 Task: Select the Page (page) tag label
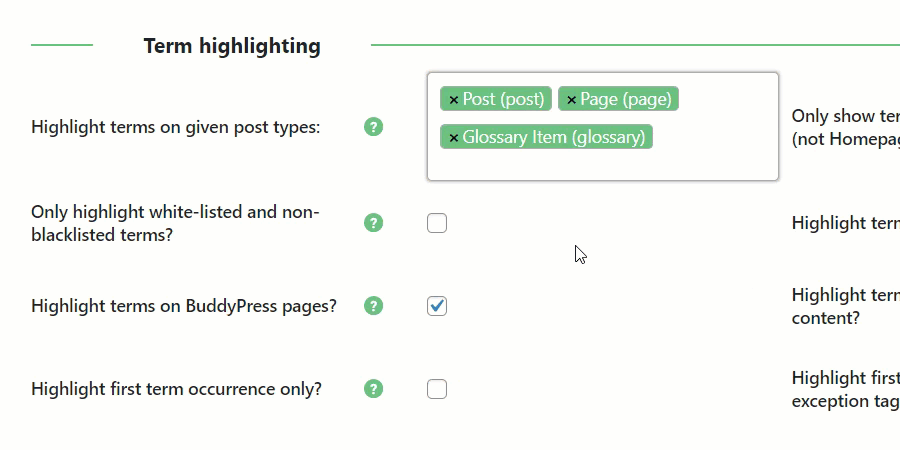tap(626, 99)
